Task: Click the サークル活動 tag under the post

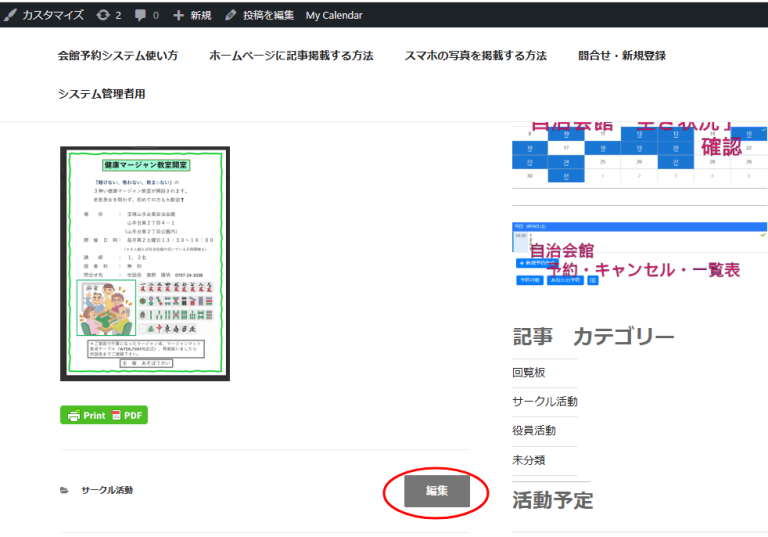Action: (x=107, y=491)
